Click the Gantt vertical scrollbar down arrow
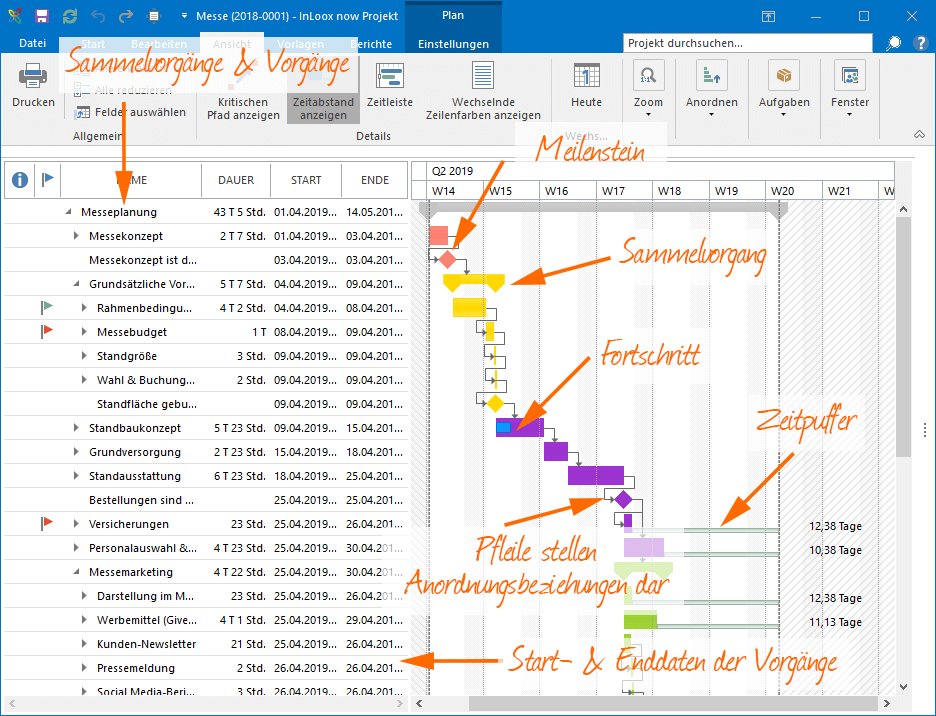The height and width of the screenshot is (716, 936). [903, 687]
